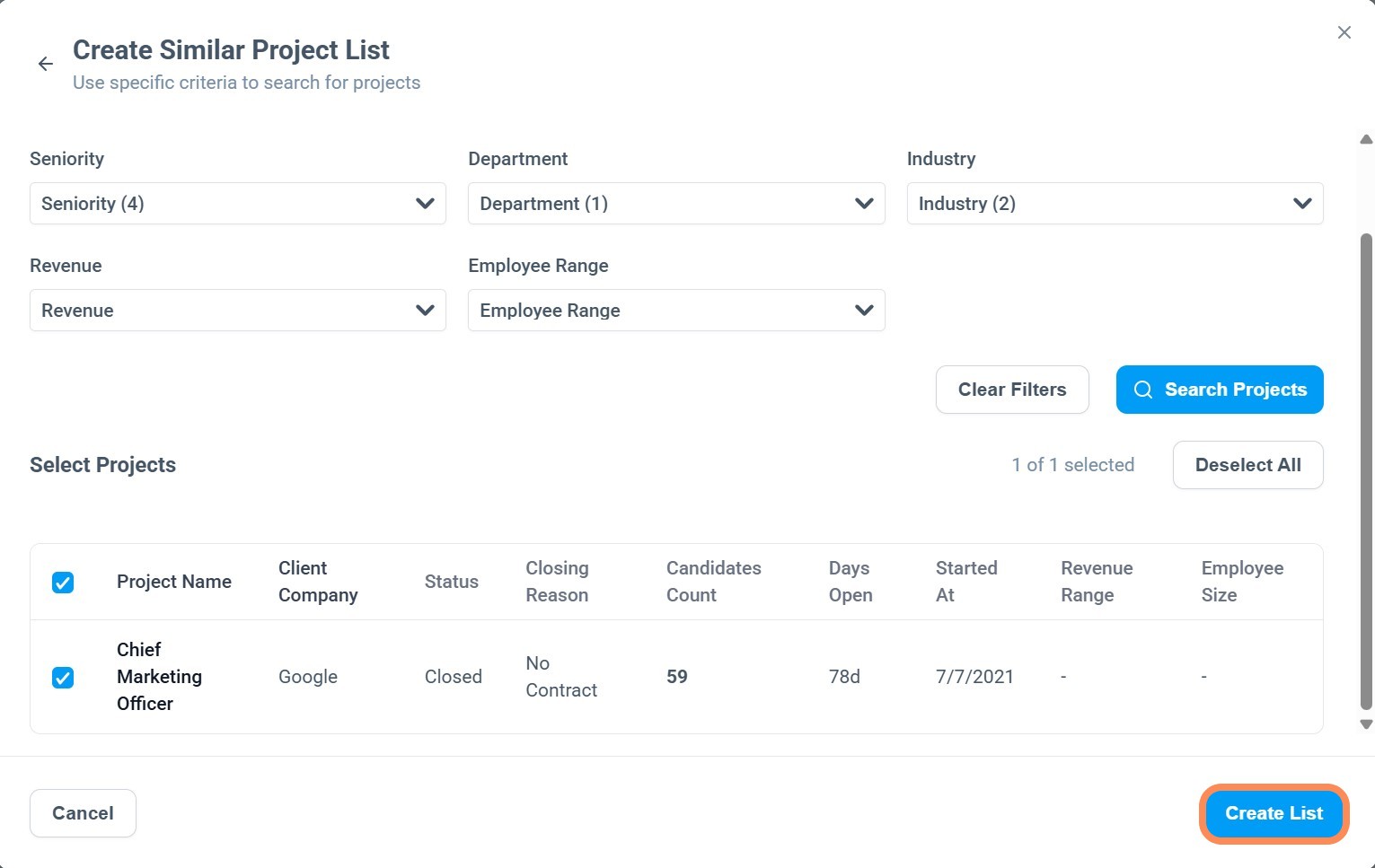
Task: Click the Project Name column header
Action: (x=174, y=582)
